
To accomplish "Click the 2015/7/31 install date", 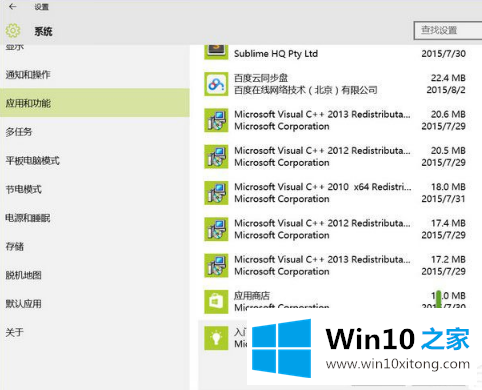I will point(443,199).
